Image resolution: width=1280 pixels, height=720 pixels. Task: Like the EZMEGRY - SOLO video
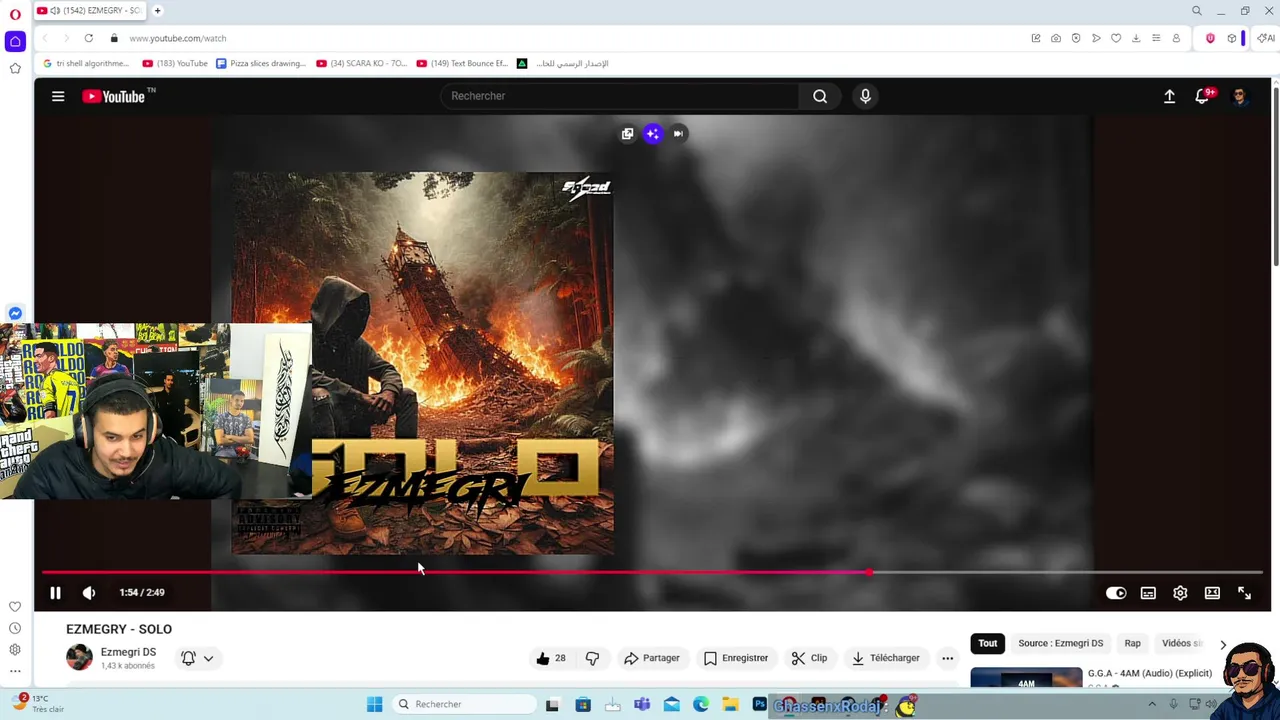(551, 658)
